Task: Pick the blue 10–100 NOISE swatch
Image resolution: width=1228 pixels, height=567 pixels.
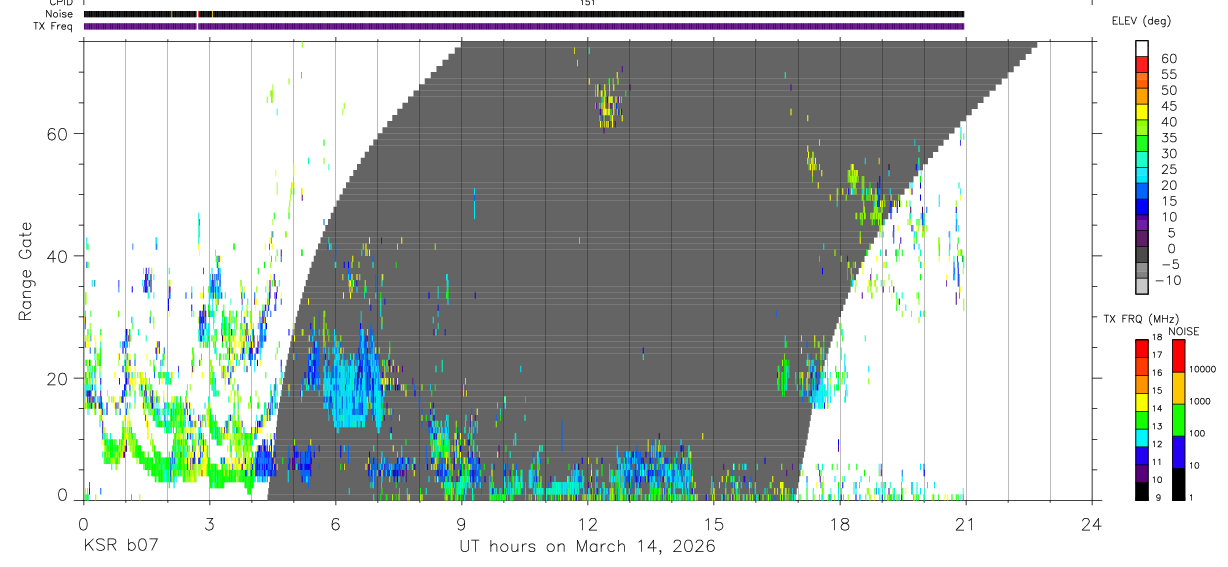Action: [x=1177, y=451]
